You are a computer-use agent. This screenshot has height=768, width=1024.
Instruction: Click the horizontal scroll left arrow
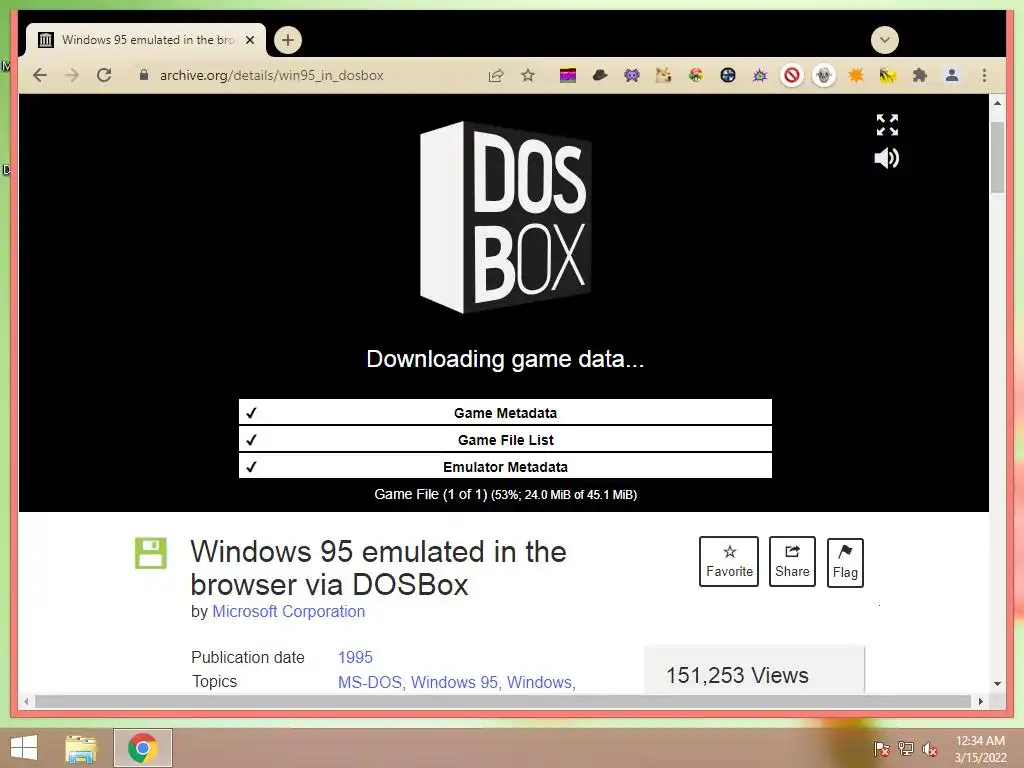tap(26, 701)
